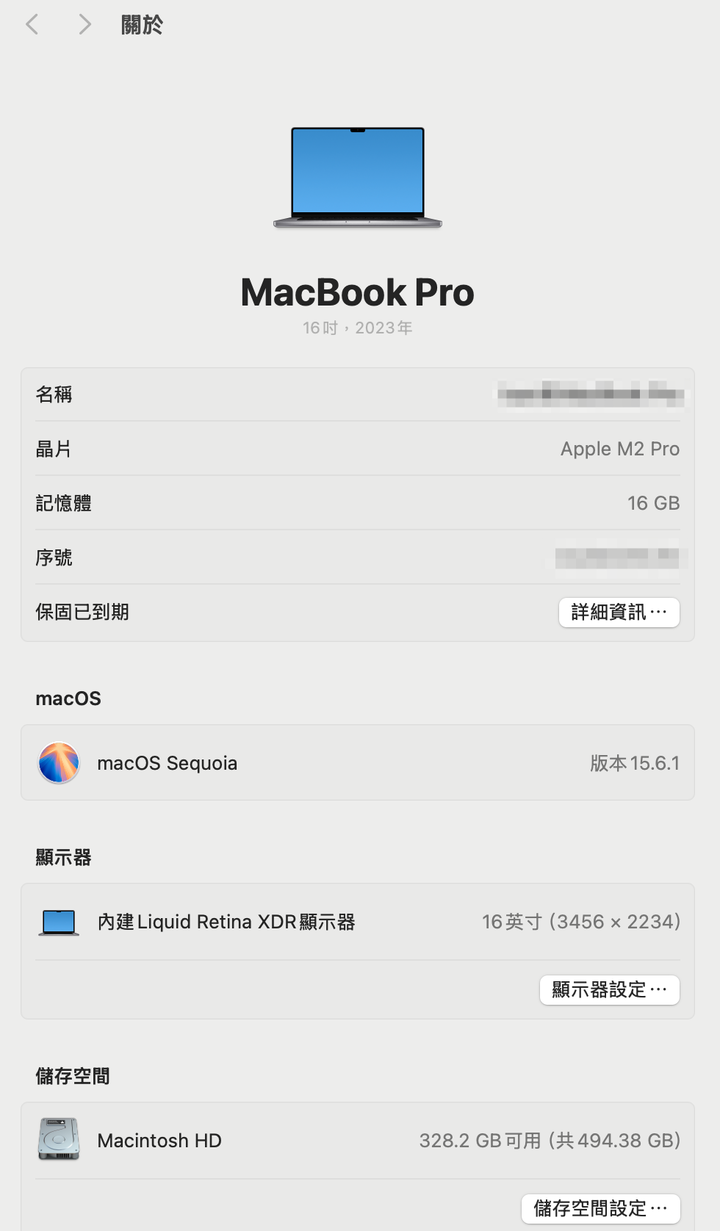
Task: Click the macOS Sequoia logo icon
Action: pos(58,763)
